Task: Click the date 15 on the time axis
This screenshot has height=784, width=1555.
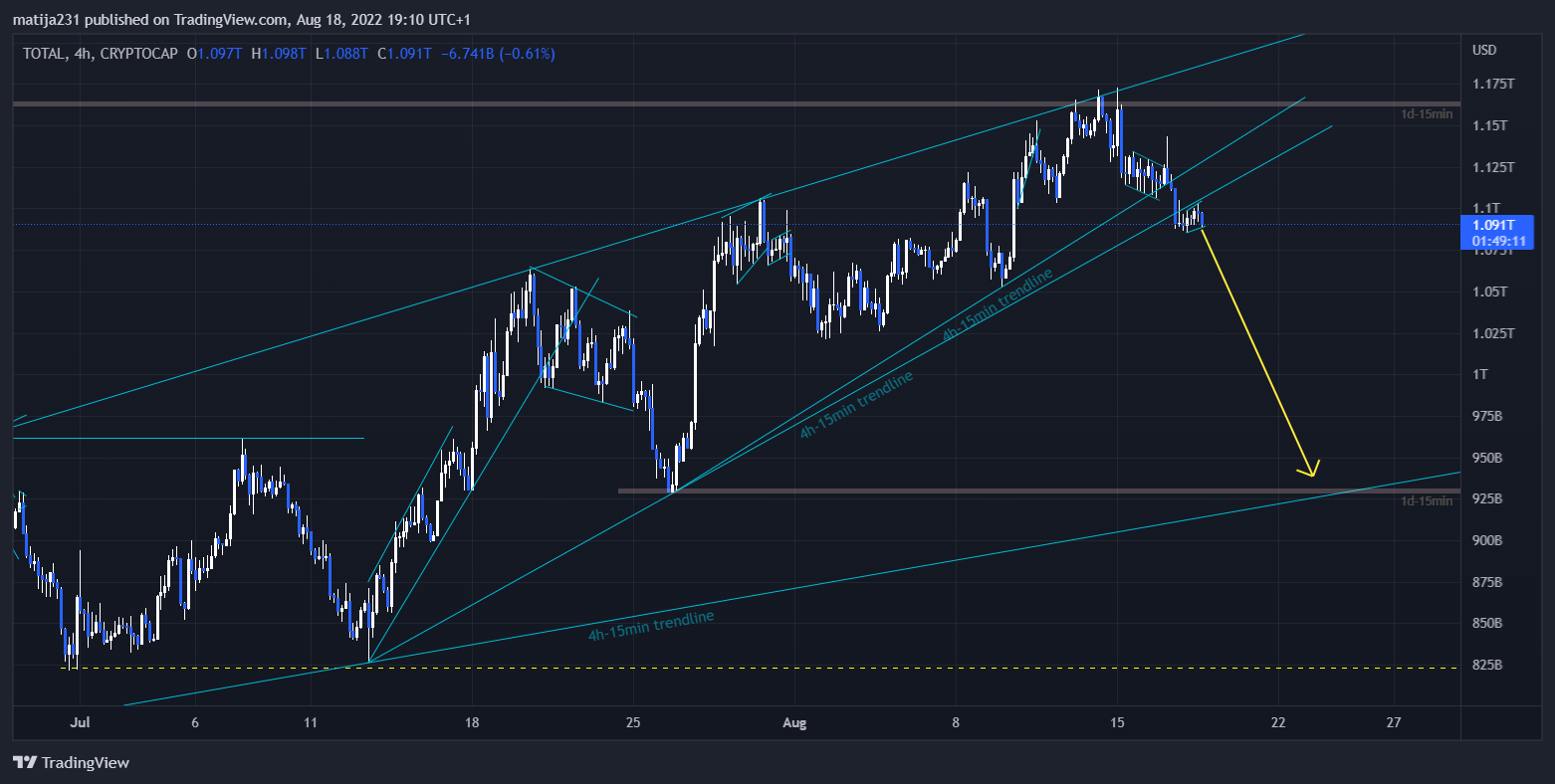Action: click(1117, 722)
